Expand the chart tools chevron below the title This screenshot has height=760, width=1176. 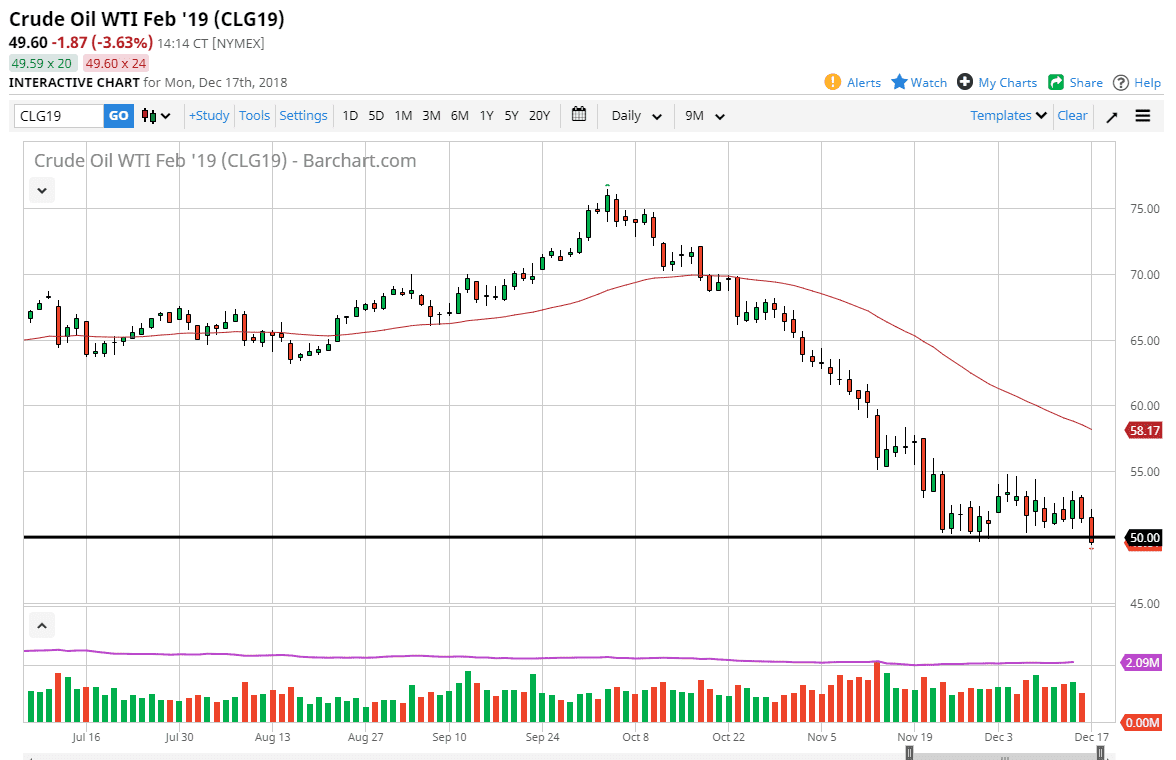pos(41,190)
